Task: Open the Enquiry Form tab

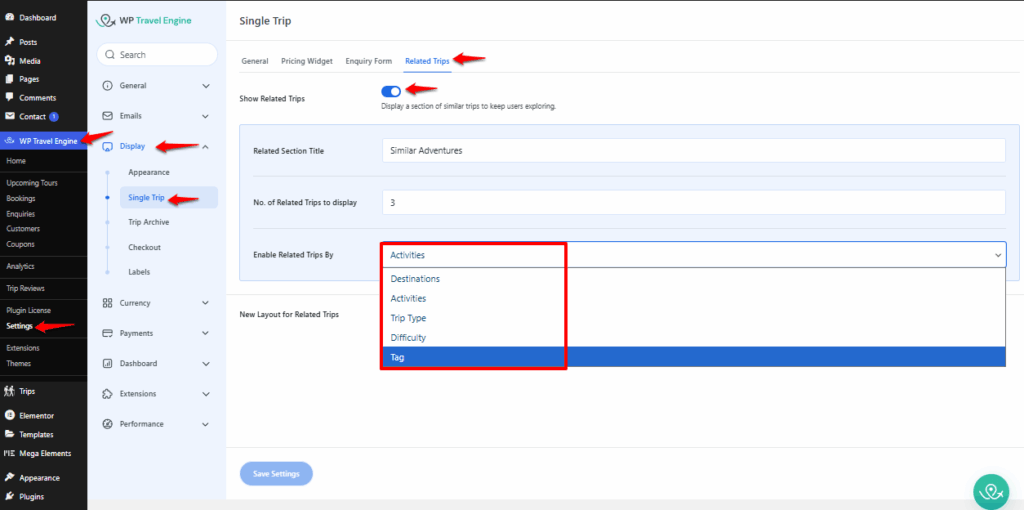Action: tap(367, 61)
